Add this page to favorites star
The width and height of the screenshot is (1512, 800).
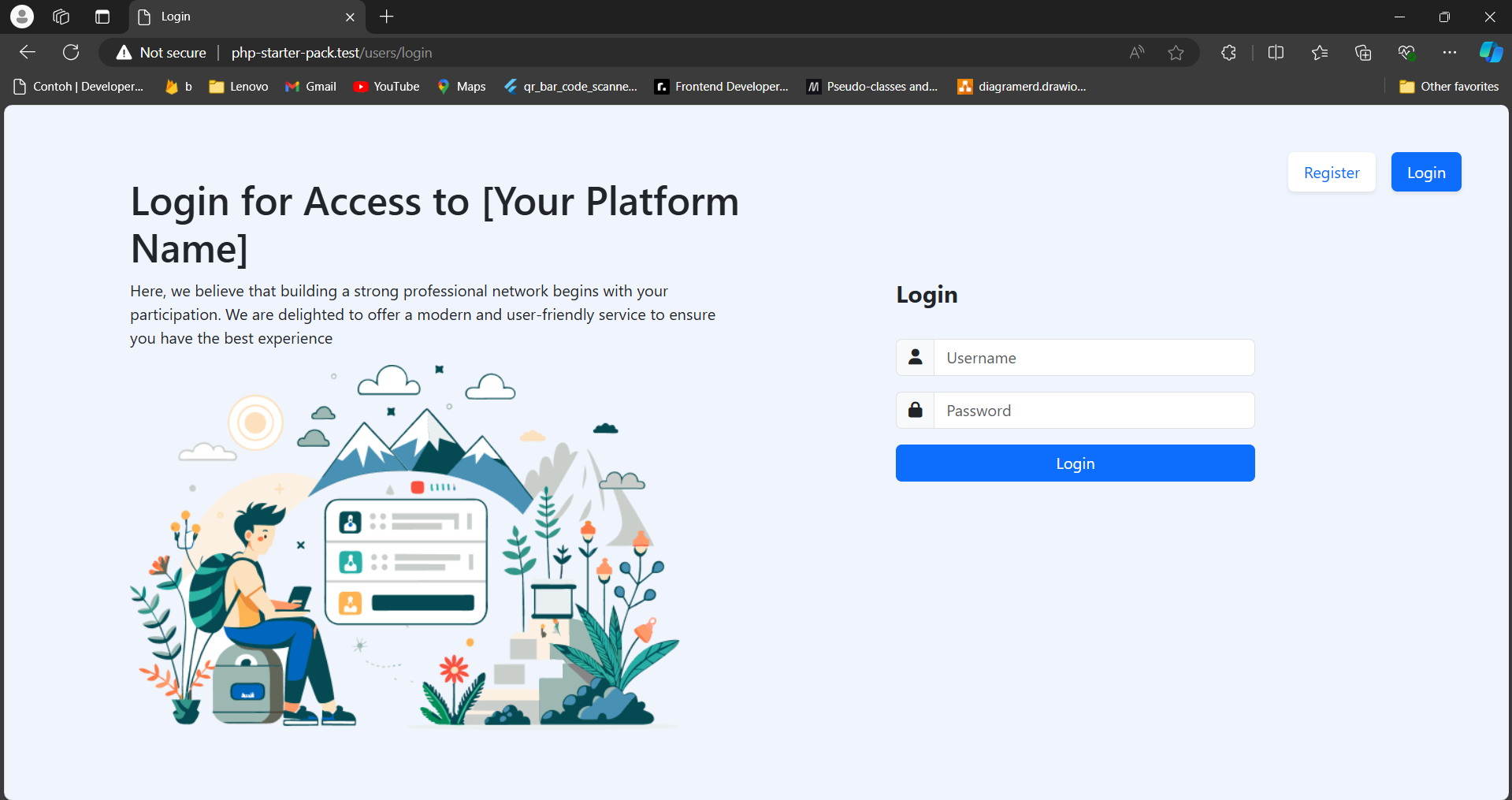(1176, 53)
